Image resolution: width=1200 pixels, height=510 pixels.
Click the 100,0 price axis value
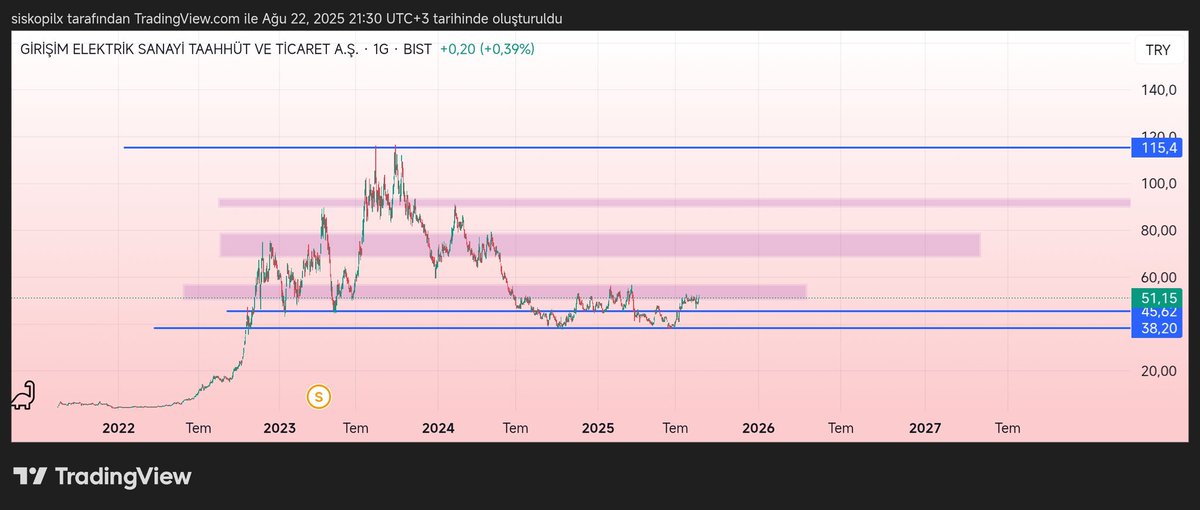(x=1159, y=184)
